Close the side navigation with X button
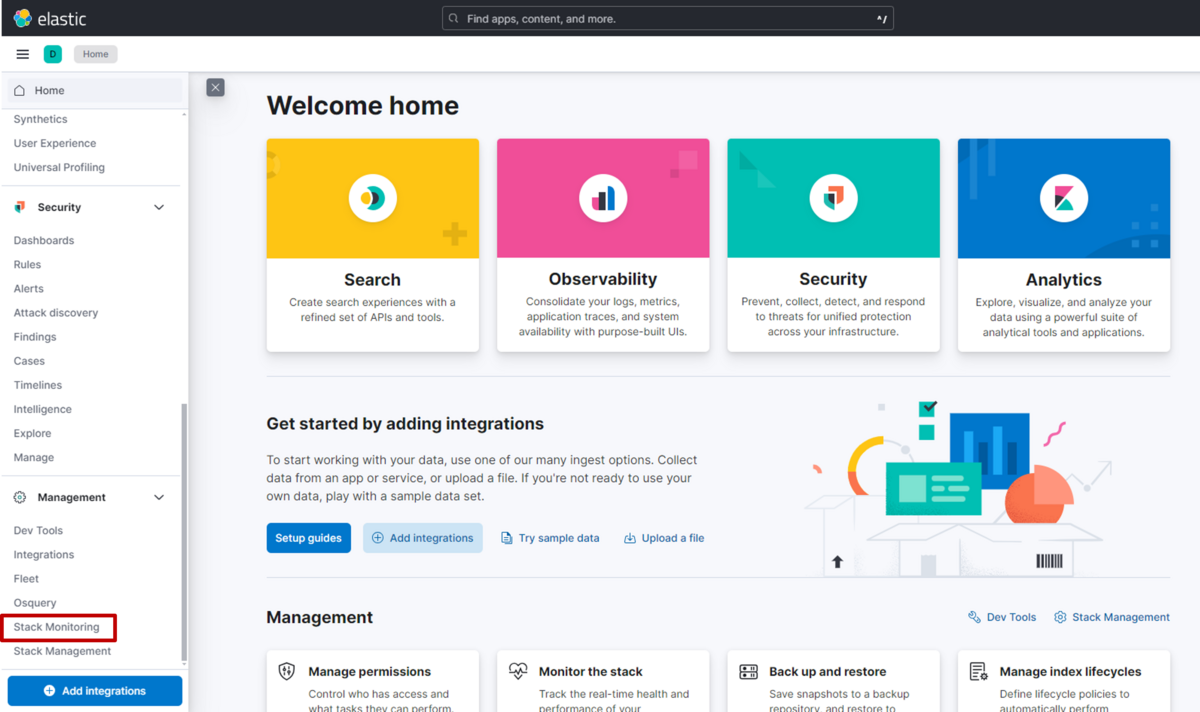Image resolution: width=1200 pixels, height=712 pixels. click(215, 88)
